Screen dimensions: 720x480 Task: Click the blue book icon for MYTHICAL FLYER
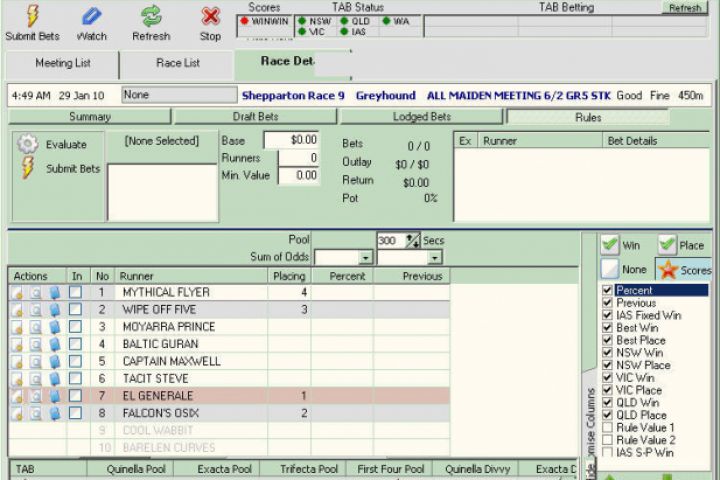(x=54, y=293)
